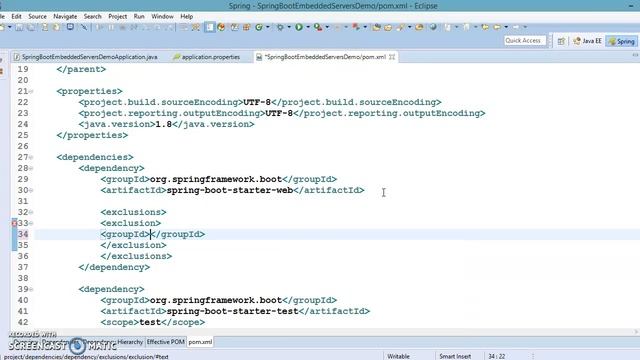This screenshot has height=360, width=640.
Task: Open the Run menu
Action: pos(139,16)
